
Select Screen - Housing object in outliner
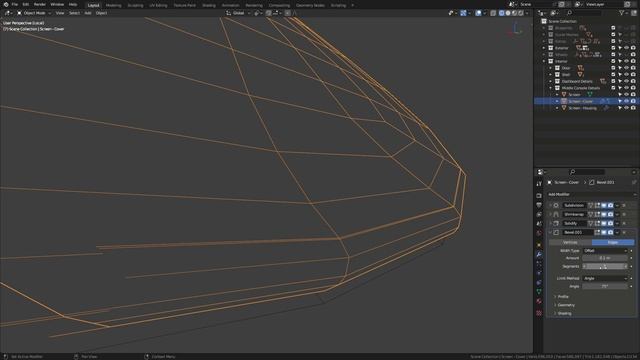582,108
